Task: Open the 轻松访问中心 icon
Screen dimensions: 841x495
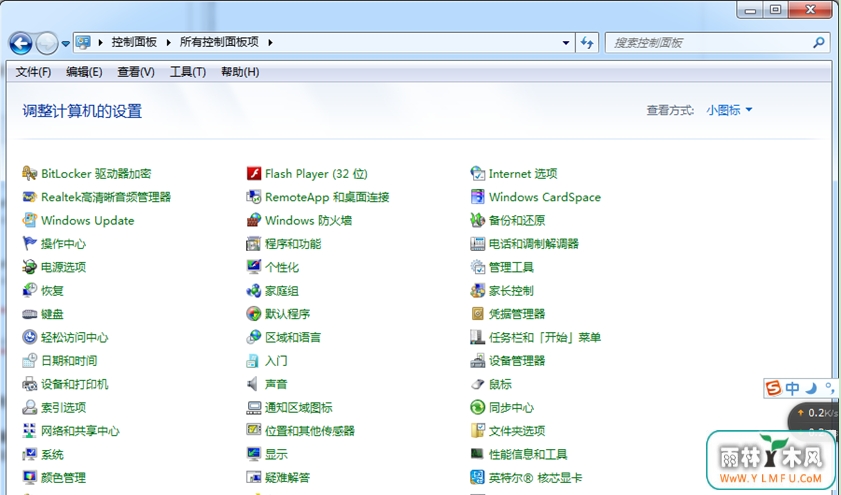Action: pos(29,337)
